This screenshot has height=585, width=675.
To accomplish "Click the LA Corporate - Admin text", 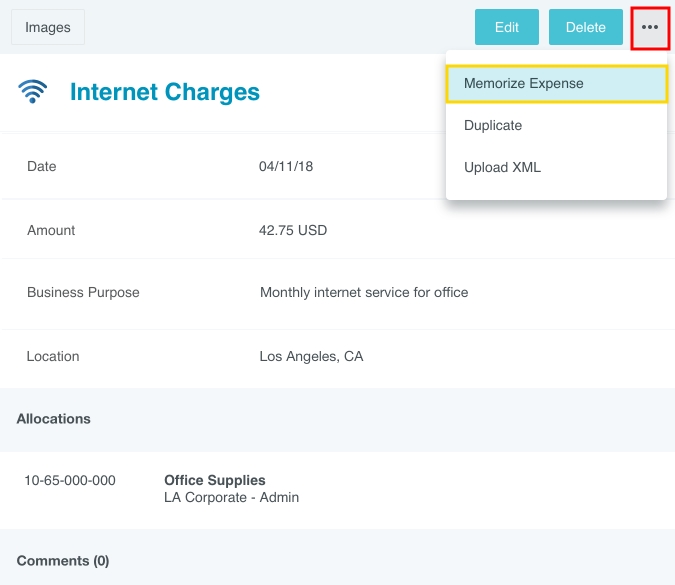I will click(231, 497).
